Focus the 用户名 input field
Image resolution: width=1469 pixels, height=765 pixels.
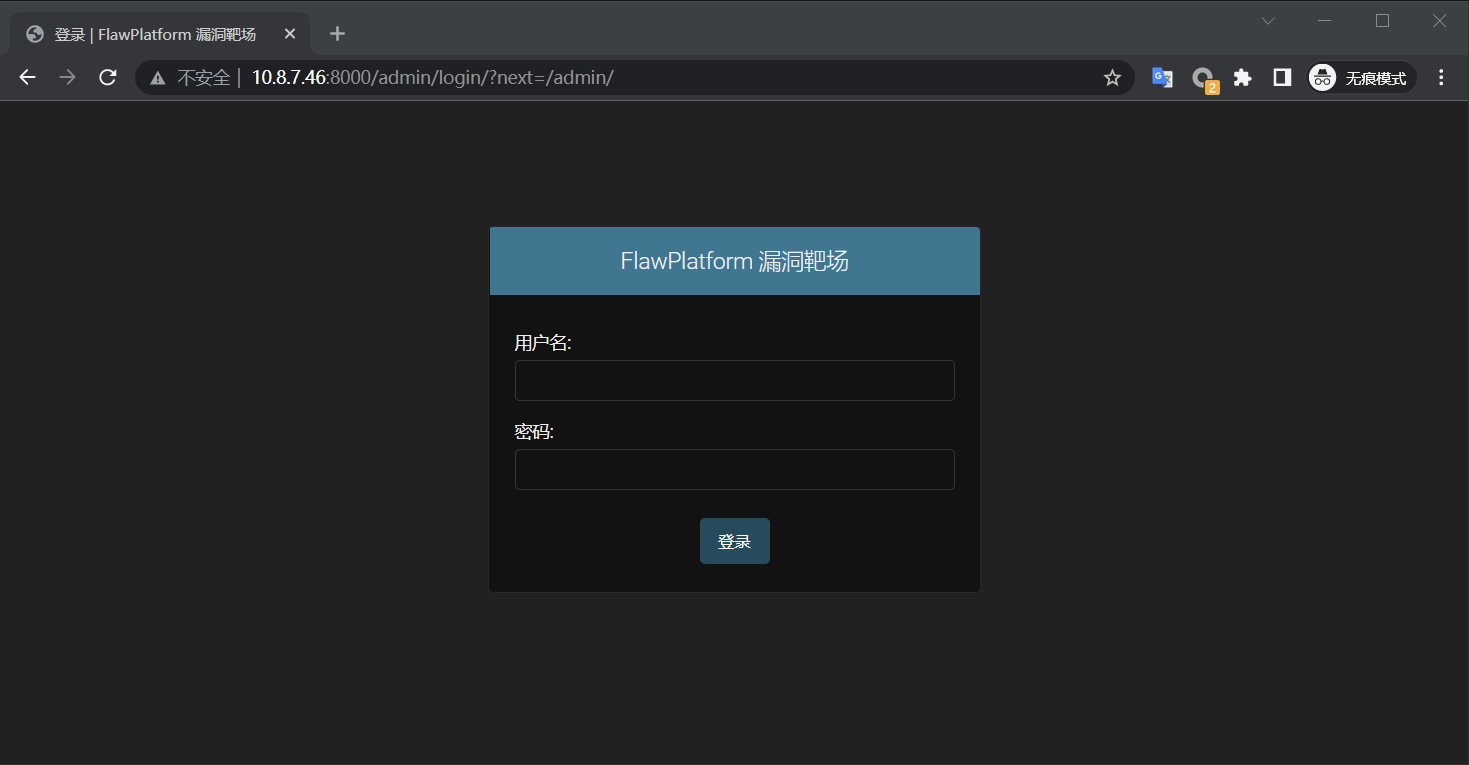tap(735, 381)
